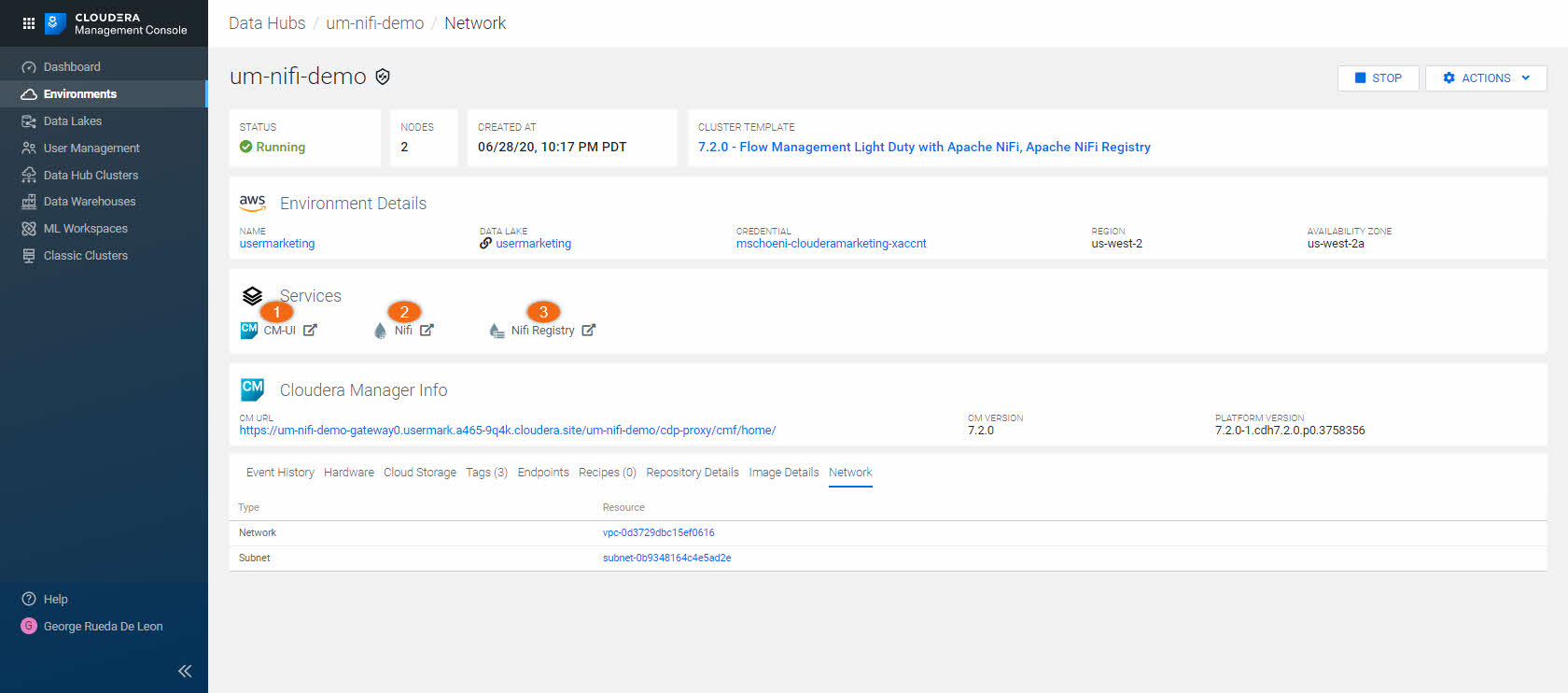Open George Rueda De Leon profile
This screenshot has width=1568, height=693.
tap(104, 627)
